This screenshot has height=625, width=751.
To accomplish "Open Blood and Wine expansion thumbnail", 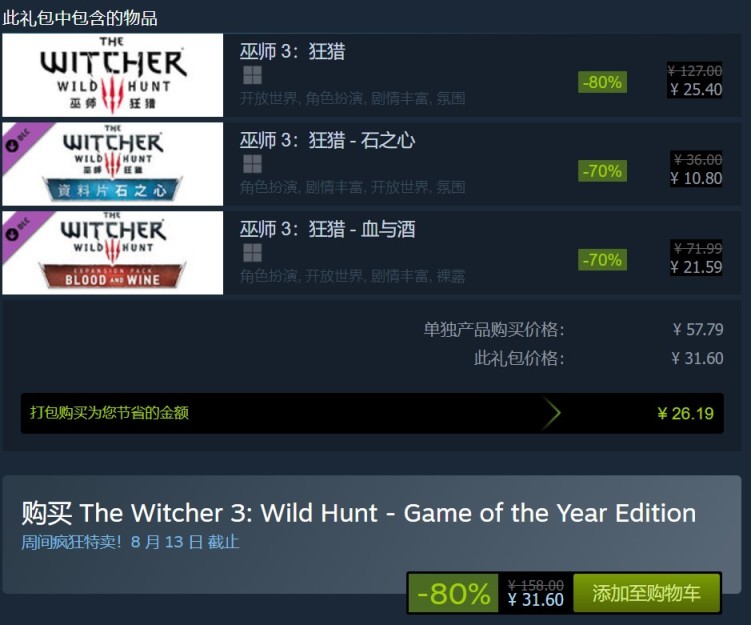I will (113, 252).
